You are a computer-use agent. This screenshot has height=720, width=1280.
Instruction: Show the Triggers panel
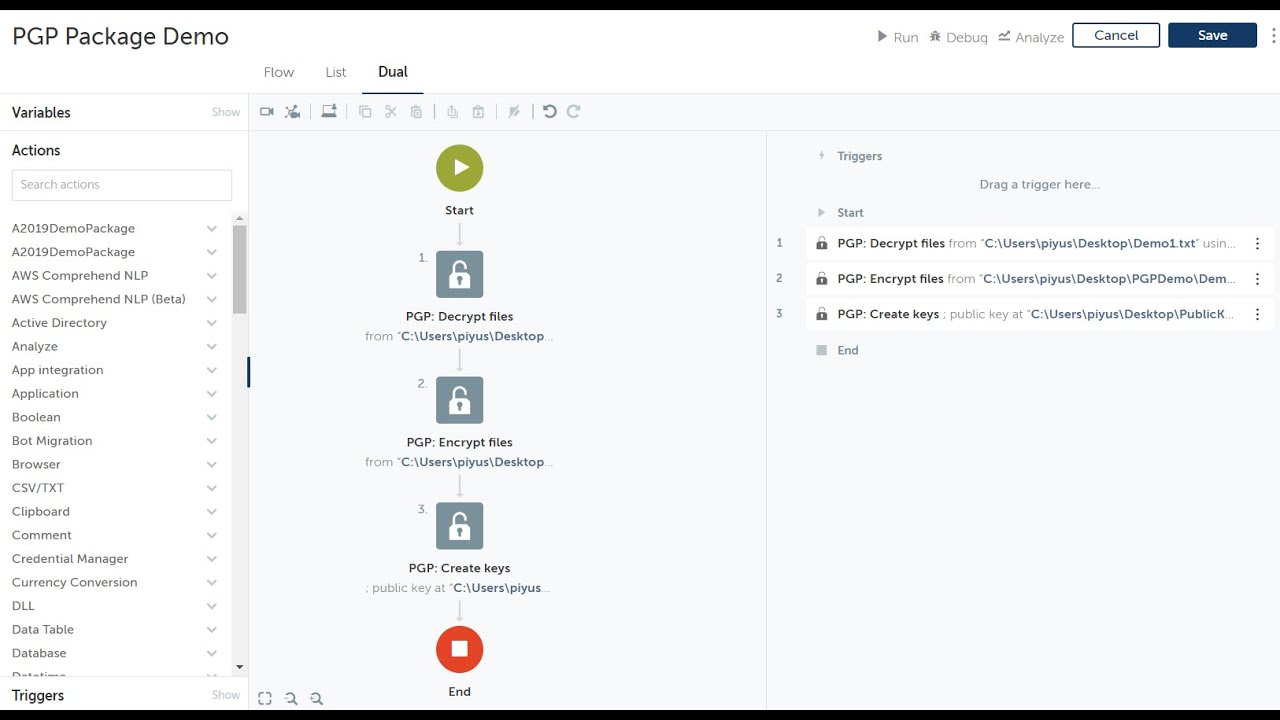tap(226, 695)
